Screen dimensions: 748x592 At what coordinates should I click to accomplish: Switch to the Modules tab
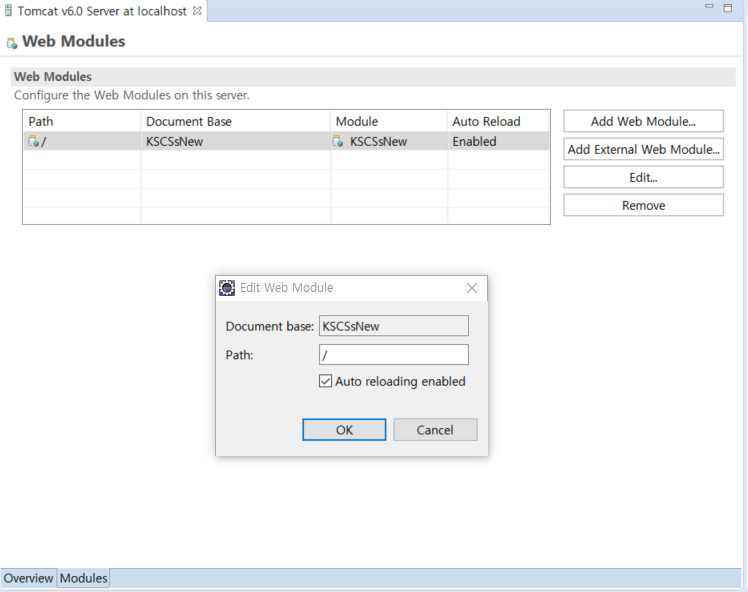pyautogui.click(x=83, y=578)
